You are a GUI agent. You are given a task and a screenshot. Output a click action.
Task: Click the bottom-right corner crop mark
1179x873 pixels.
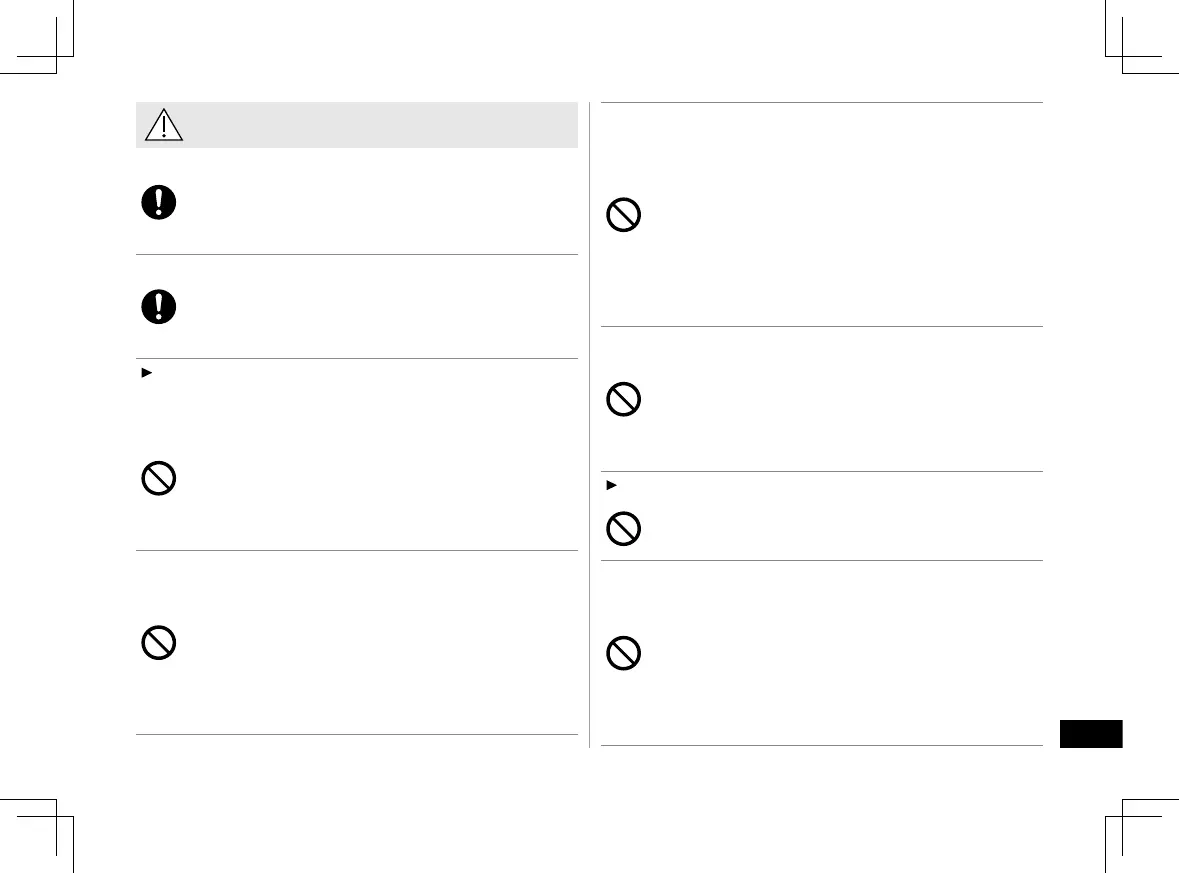(1122, 817)
